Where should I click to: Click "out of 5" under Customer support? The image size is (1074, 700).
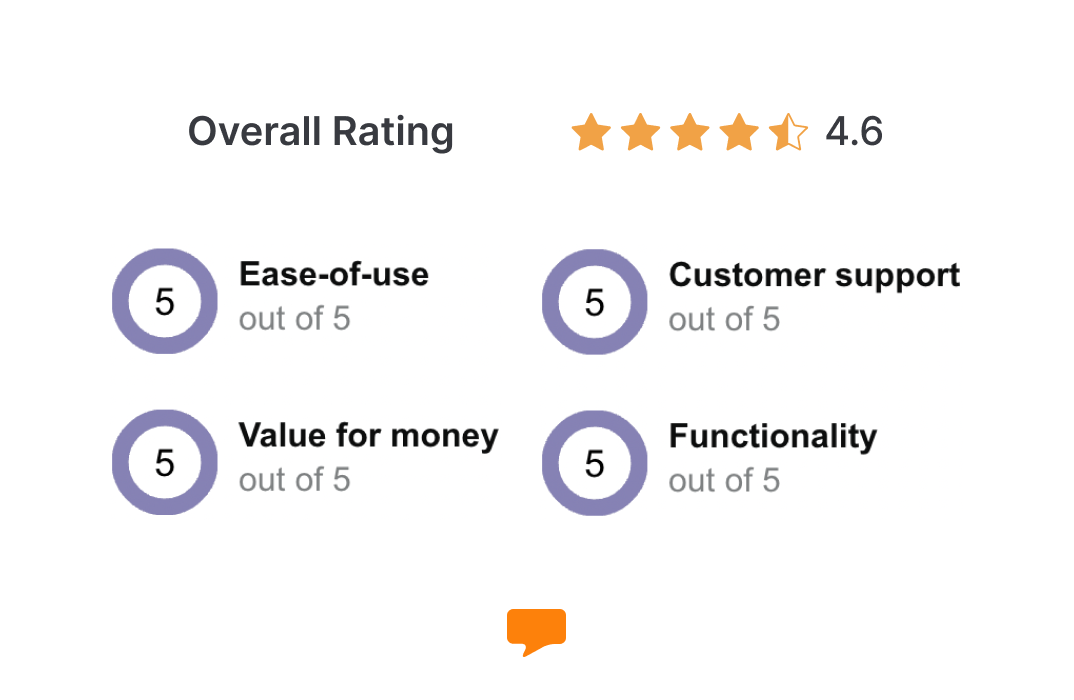pyautogui.click(x=724, y=320)
